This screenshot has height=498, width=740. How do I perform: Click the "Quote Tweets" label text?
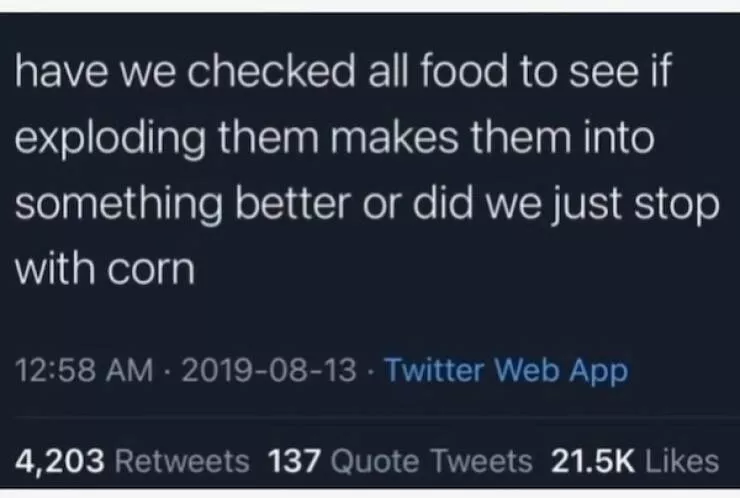point(431,460)
